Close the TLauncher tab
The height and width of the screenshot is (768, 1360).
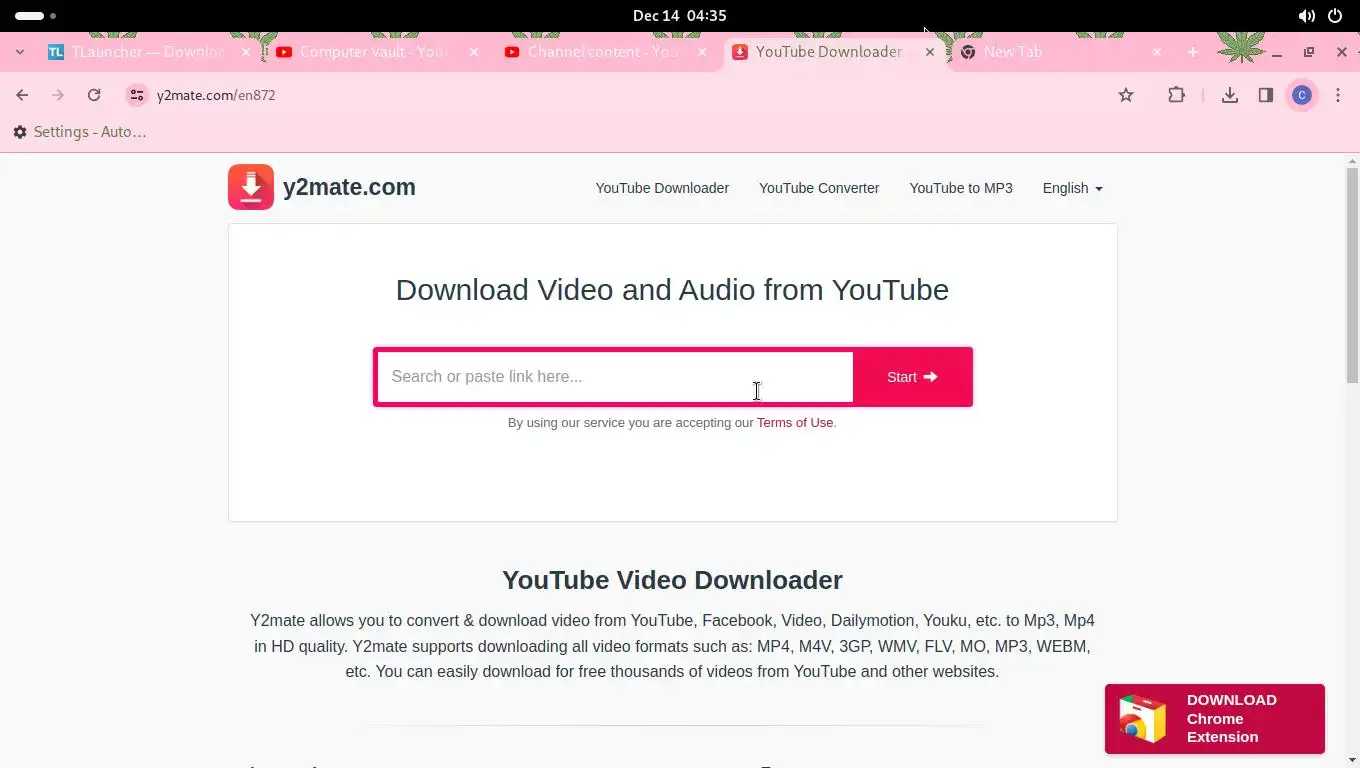pos(246,52)
